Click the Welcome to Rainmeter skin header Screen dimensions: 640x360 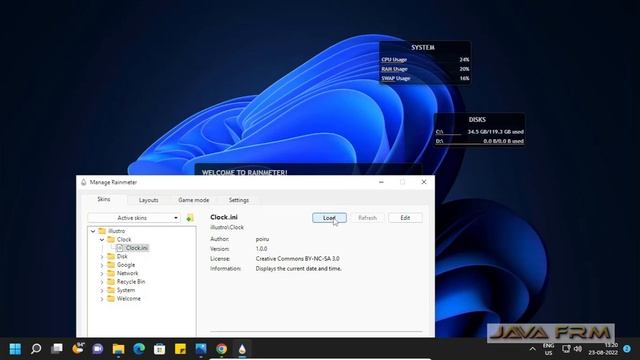(244, 172)
